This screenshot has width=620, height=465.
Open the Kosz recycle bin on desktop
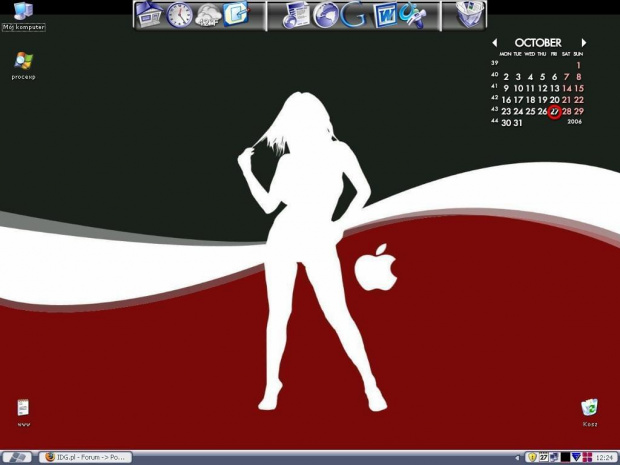pos(590,408)
